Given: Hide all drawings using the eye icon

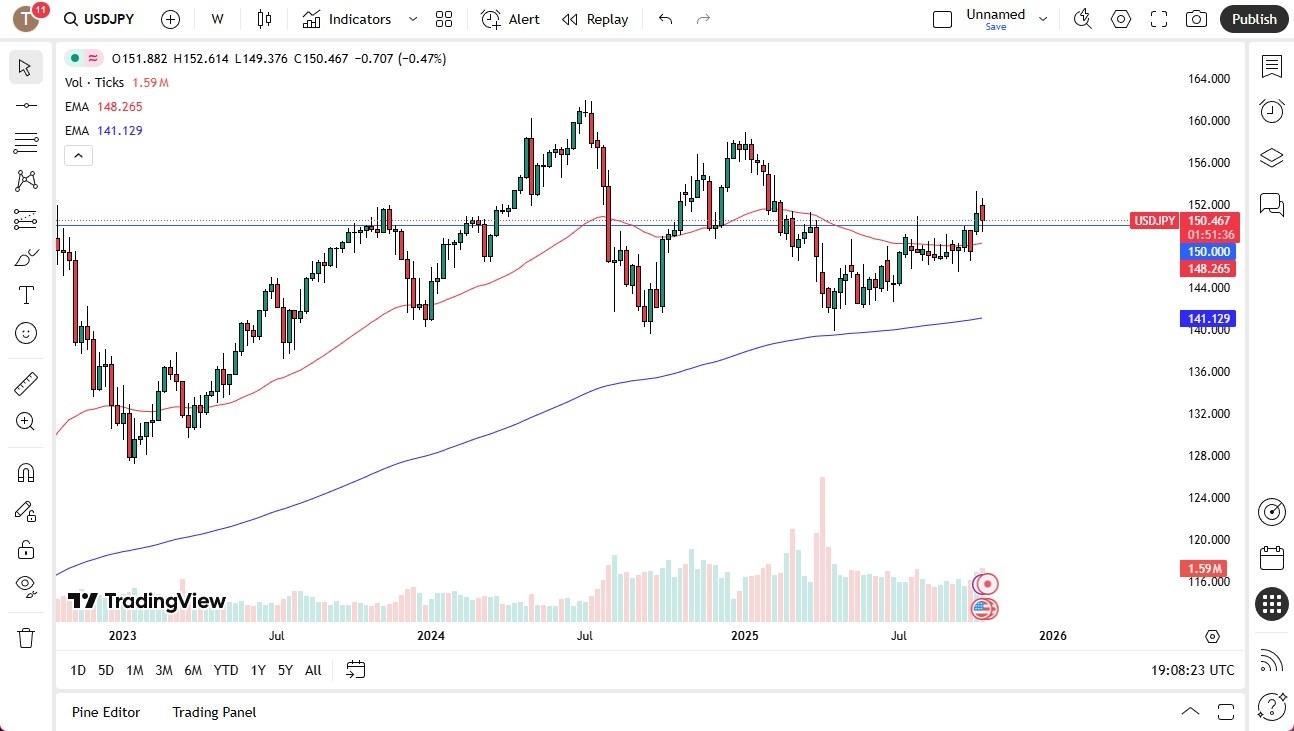Looking at the screenshot, I should tap(26, 585).
